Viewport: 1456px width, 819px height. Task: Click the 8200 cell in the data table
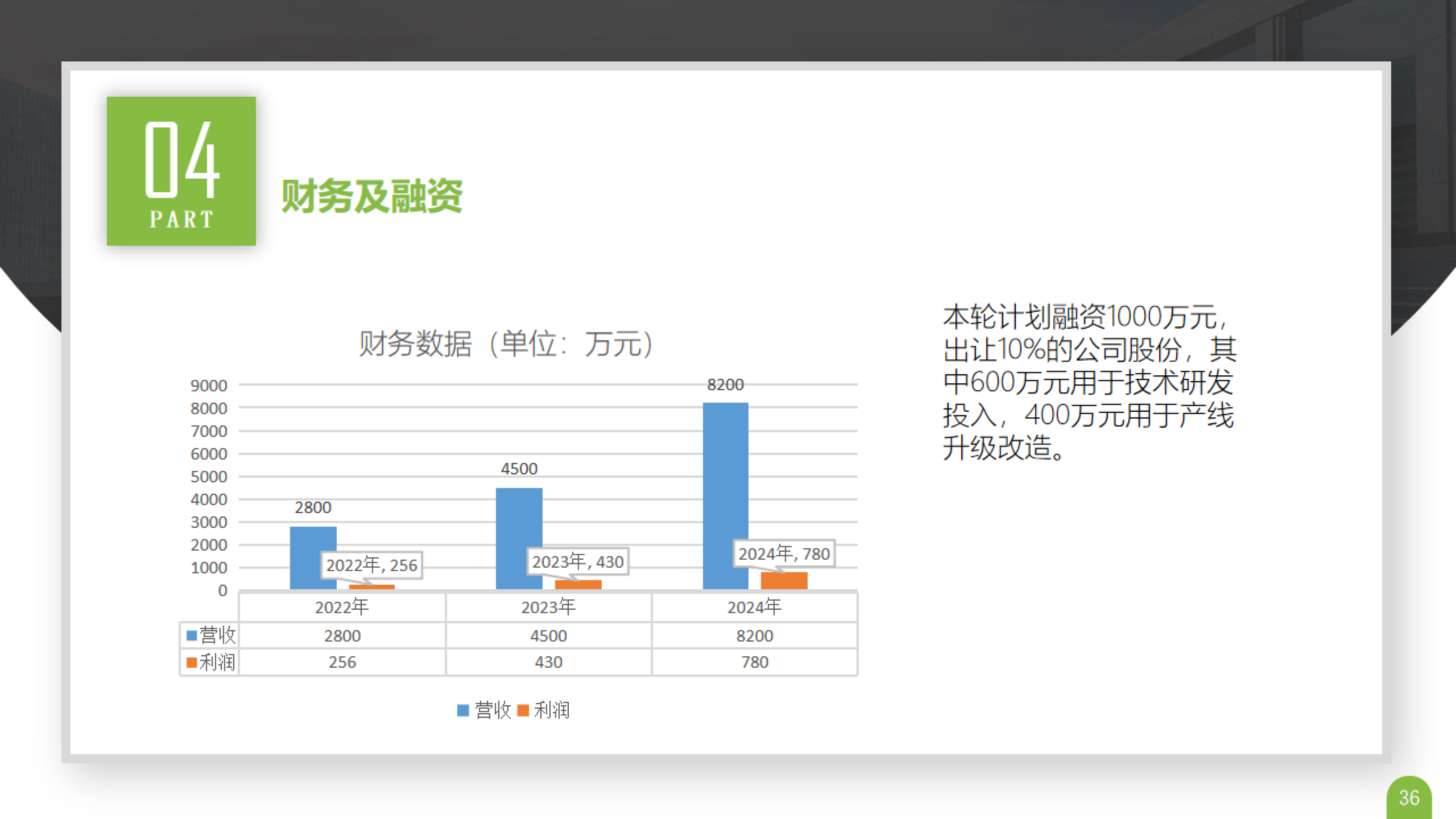tap(754, 636)
